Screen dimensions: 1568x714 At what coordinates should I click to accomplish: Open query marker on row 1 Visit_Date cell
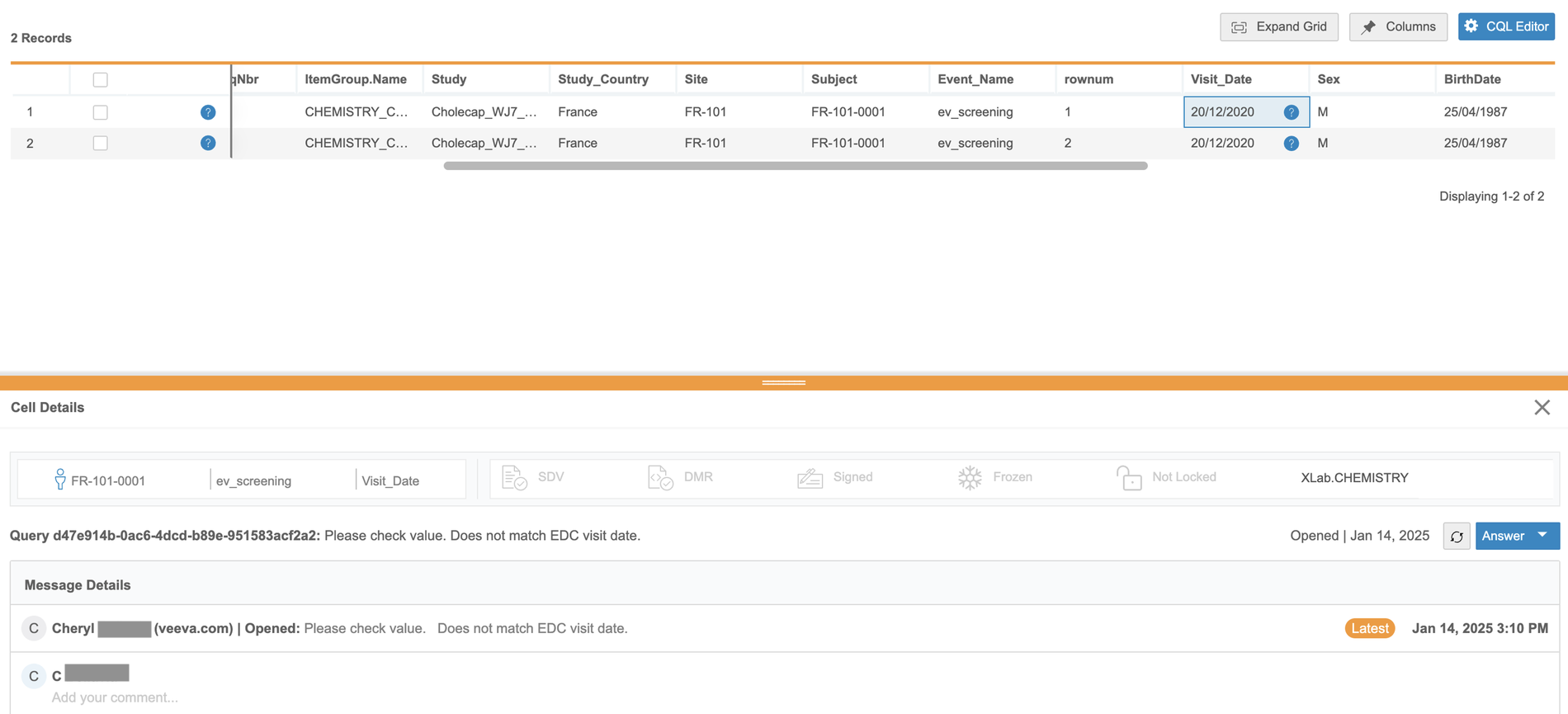[x=1291, y=112]
